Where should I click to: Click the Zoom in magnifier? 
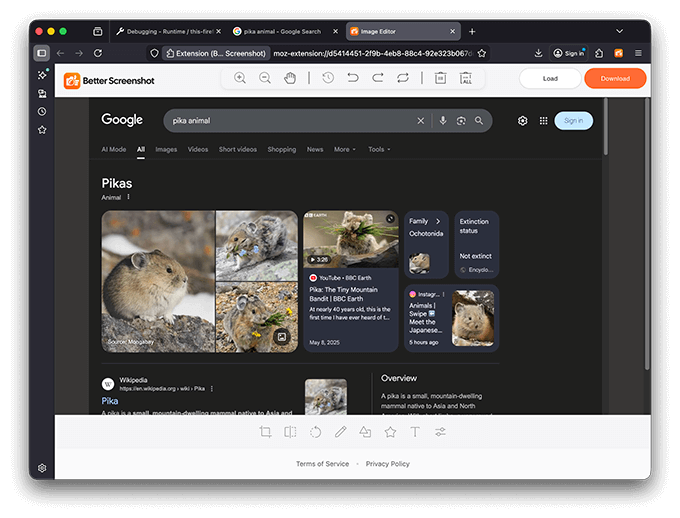[240, 78]
